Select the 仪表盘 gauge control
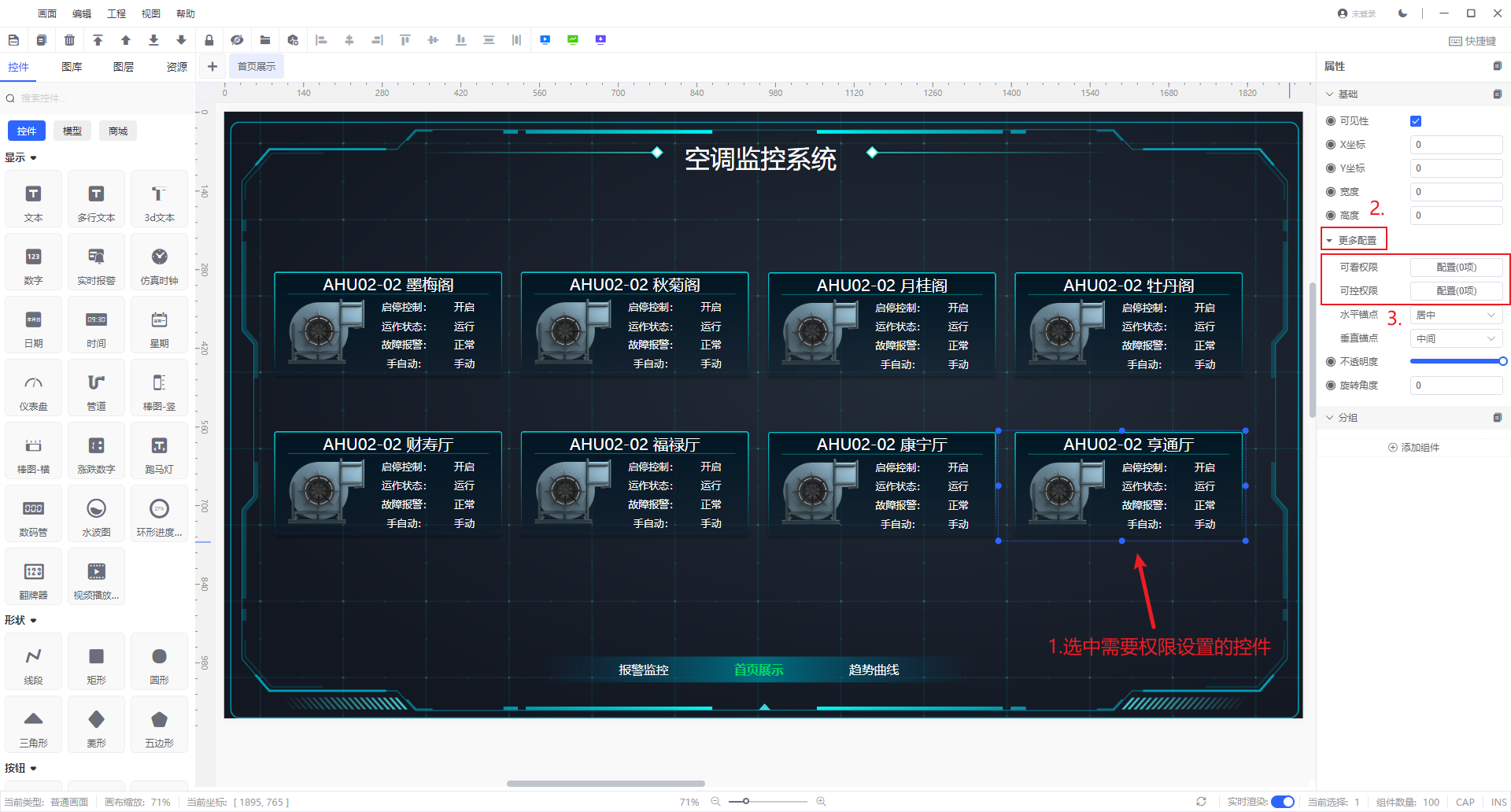1511x812 pixels. coord(33,391)
